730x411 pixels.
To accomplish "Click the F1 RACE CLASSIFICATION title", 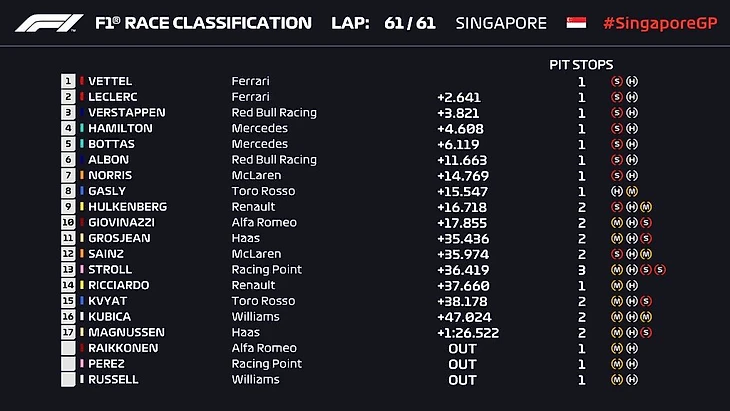I will click(x=203, y=22).
